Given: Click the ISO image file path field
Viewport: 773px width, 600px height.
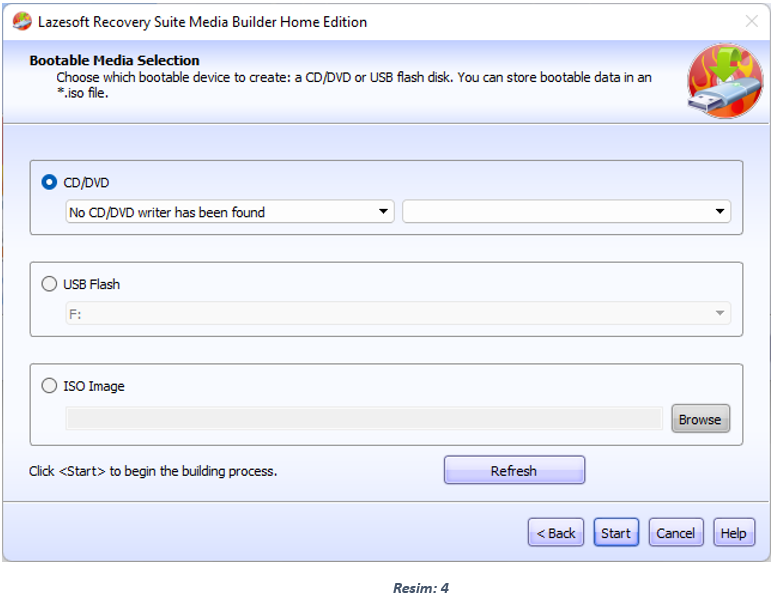Looking at the screenshot, I should tap(364, 419).
